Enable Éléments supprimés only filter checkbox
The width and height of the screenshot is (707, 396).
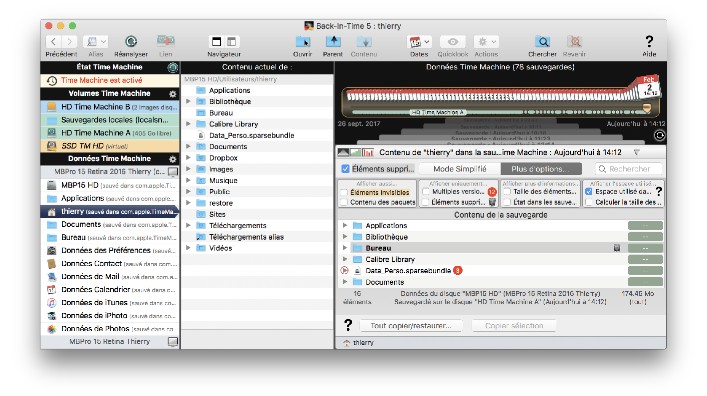pos(426,203)
